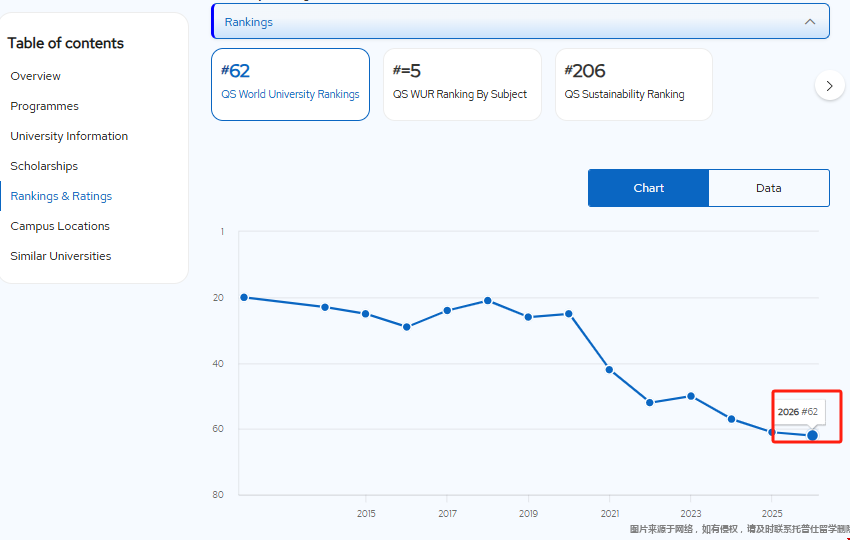Navigate to Scholarships section

(x=44, y=166)
